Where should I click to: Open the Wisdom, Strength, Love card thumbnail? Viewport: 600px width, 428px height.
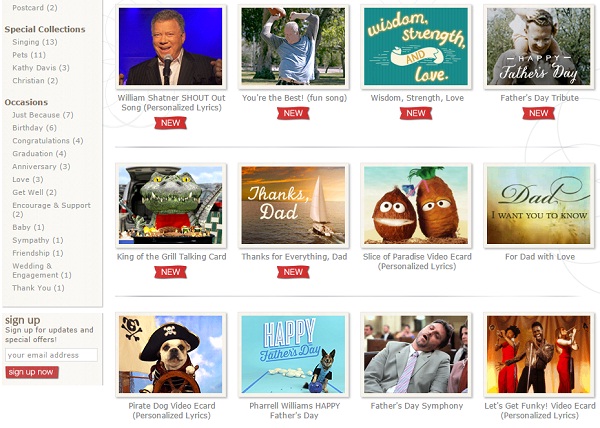pos(416,47)
